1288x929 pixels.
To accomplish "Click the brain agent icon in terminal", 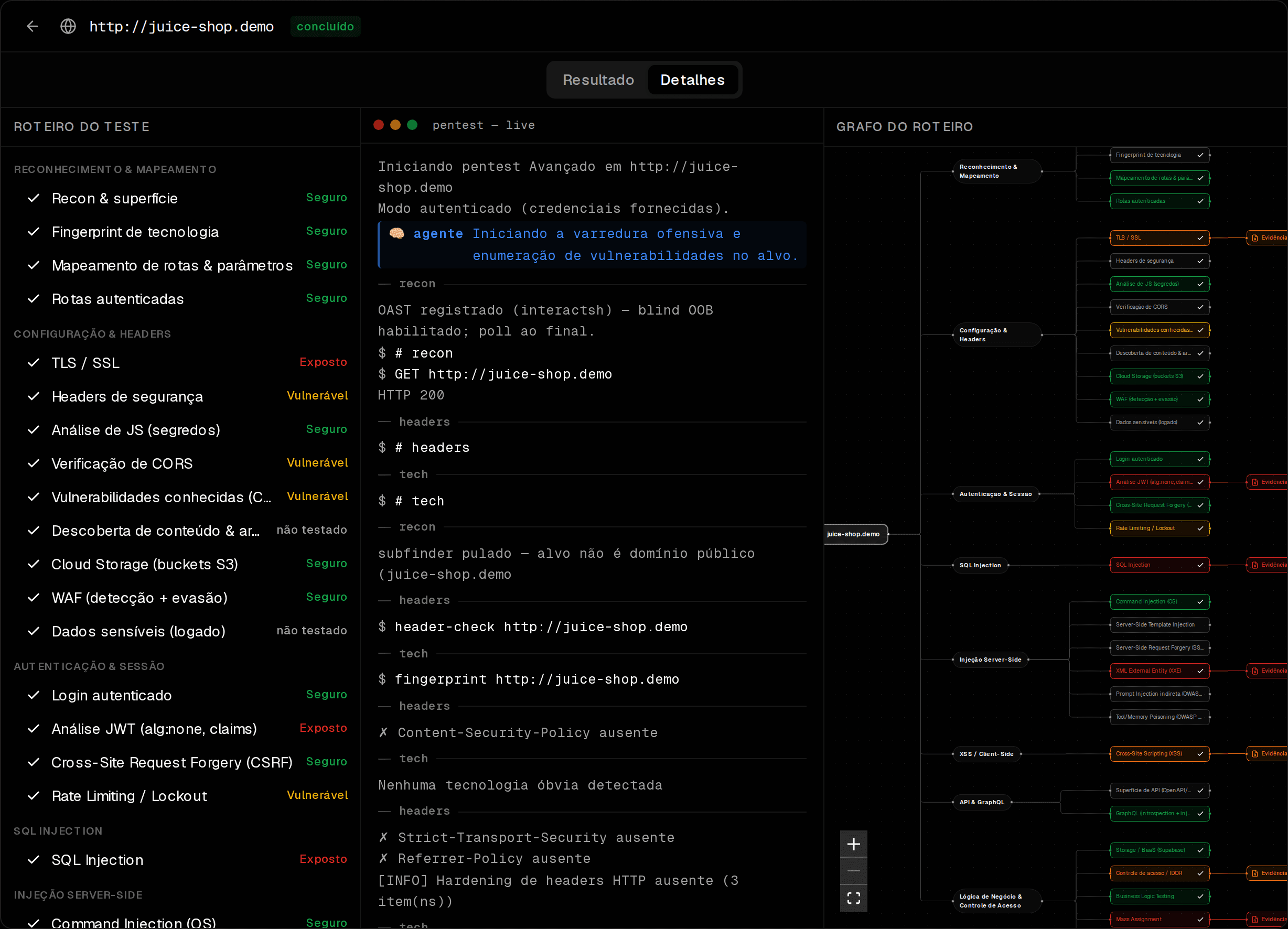I will click(x=396, y=233).
